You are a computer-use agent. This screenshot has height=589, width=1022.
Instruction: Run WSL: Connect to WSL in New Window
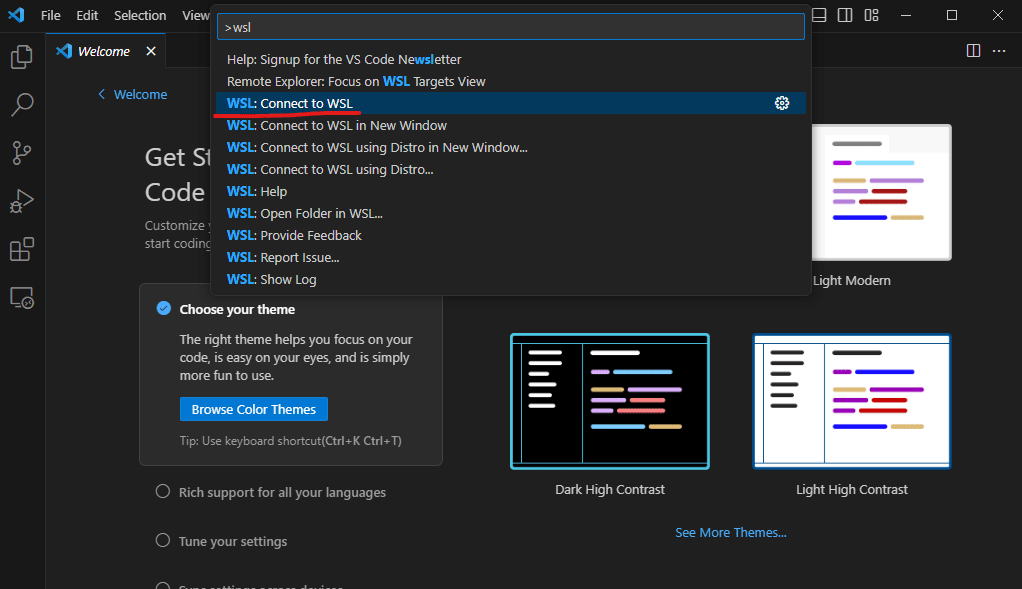pos(511,125)
